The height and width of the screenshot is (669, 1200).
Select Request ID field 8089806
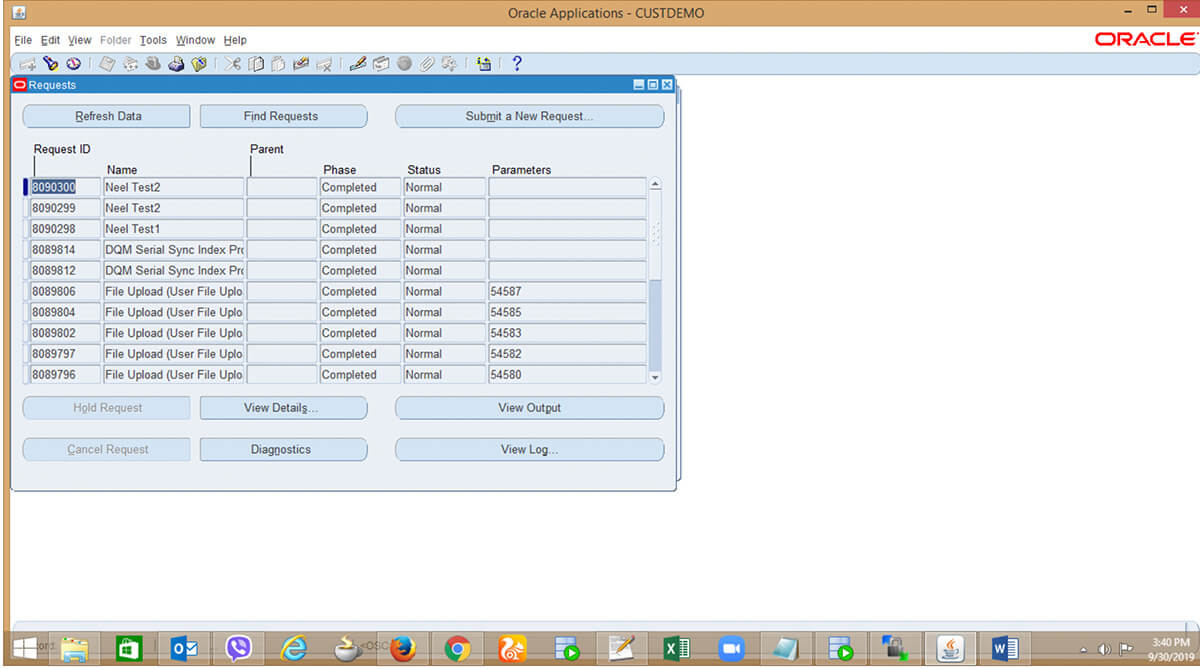(65, 292)
